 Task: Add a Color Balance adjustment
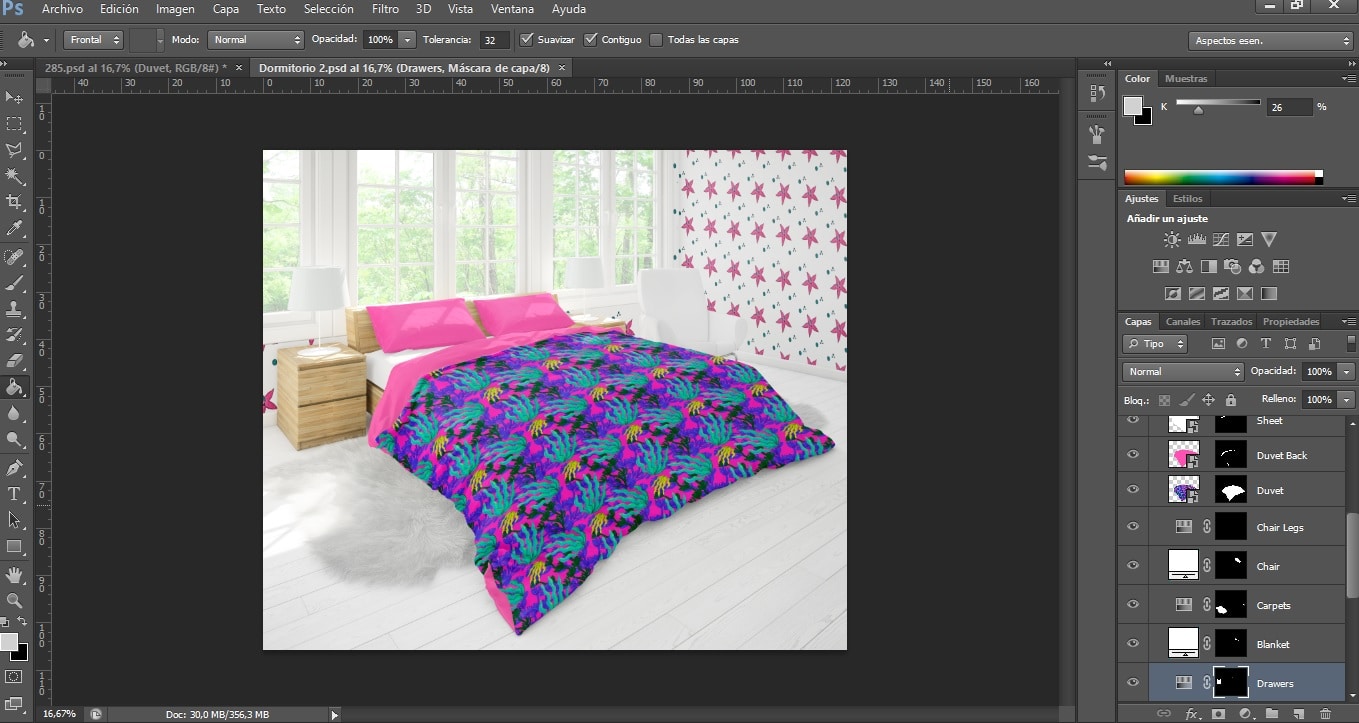tap(1185, 267)
